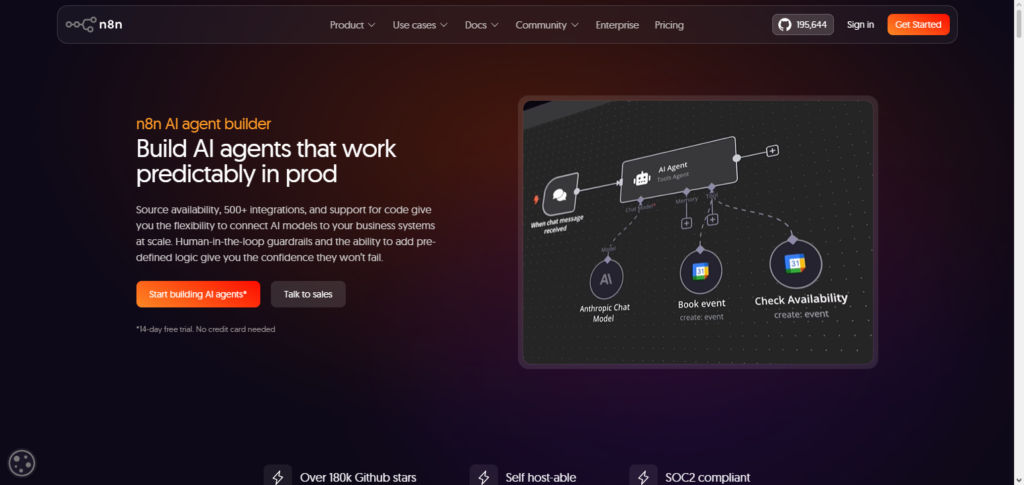The height and width of the screenshot is (485, 1024).
Task: Click the AI Agent robot node icon
Action: pos(643,178)
